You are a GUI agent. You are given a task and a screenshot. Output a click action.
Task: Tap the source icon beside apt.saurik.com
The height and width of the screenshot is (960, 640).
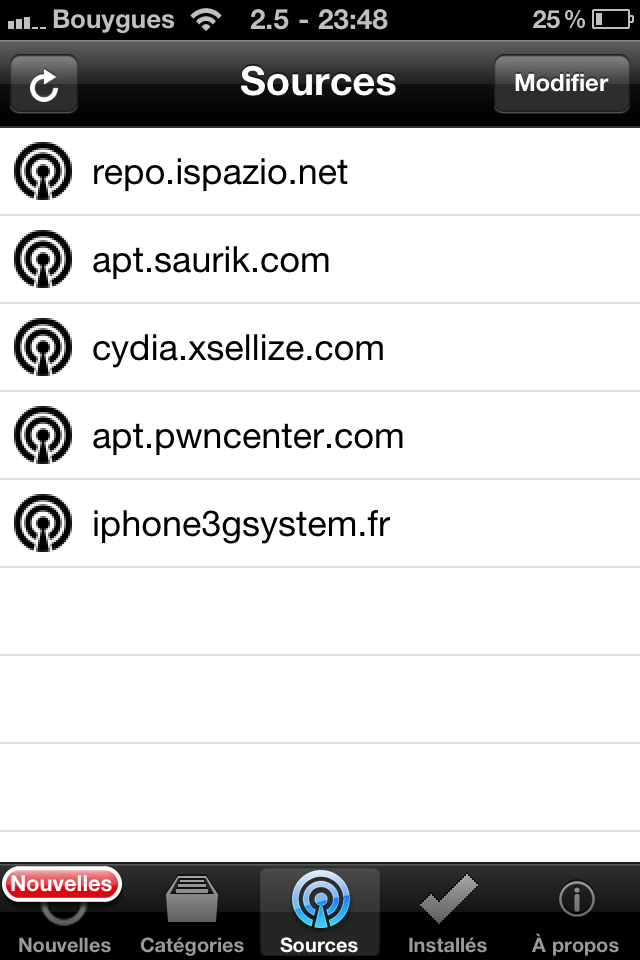[43, 259]
